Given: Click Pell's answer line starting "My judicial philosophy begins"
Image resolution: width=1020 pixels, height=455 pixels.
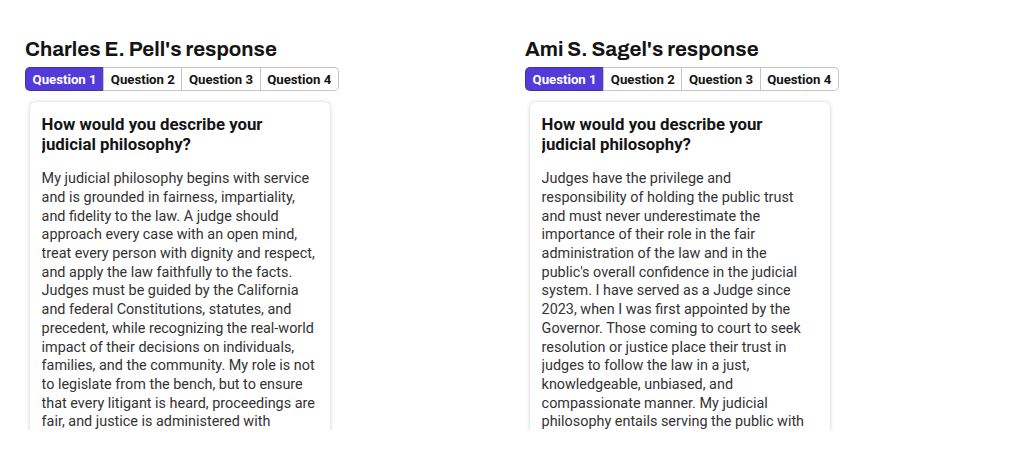Looking at the screenshot, I should coord(175,178).
